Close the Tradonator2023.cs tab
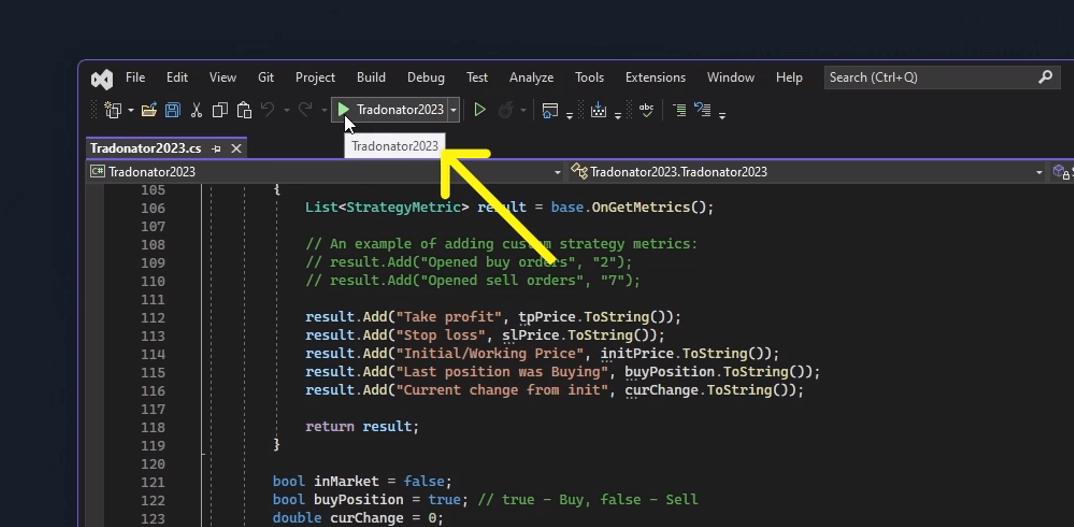 pos(236,148)
